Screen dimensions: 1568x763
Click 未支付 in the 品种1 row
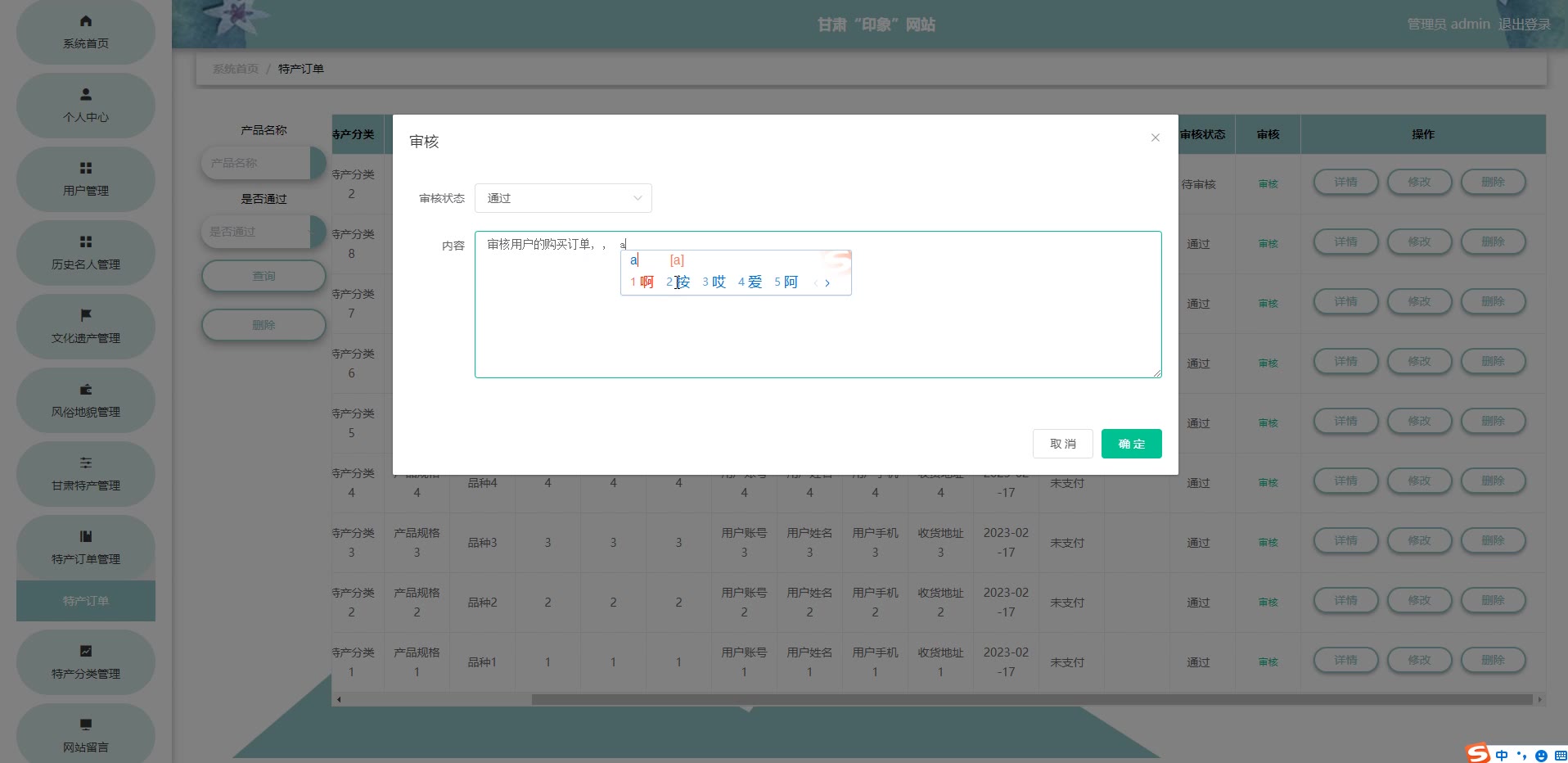1067,662
